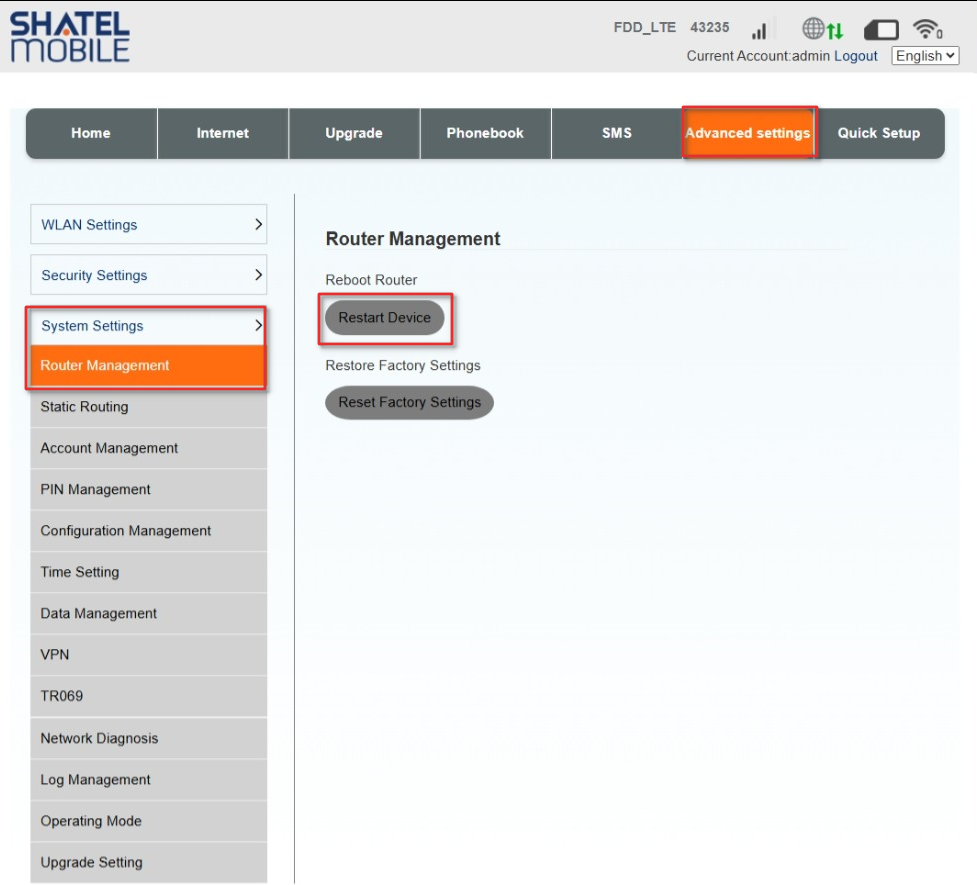Switch to the Internet tab

pyautogui.click(x=222, y=133)
